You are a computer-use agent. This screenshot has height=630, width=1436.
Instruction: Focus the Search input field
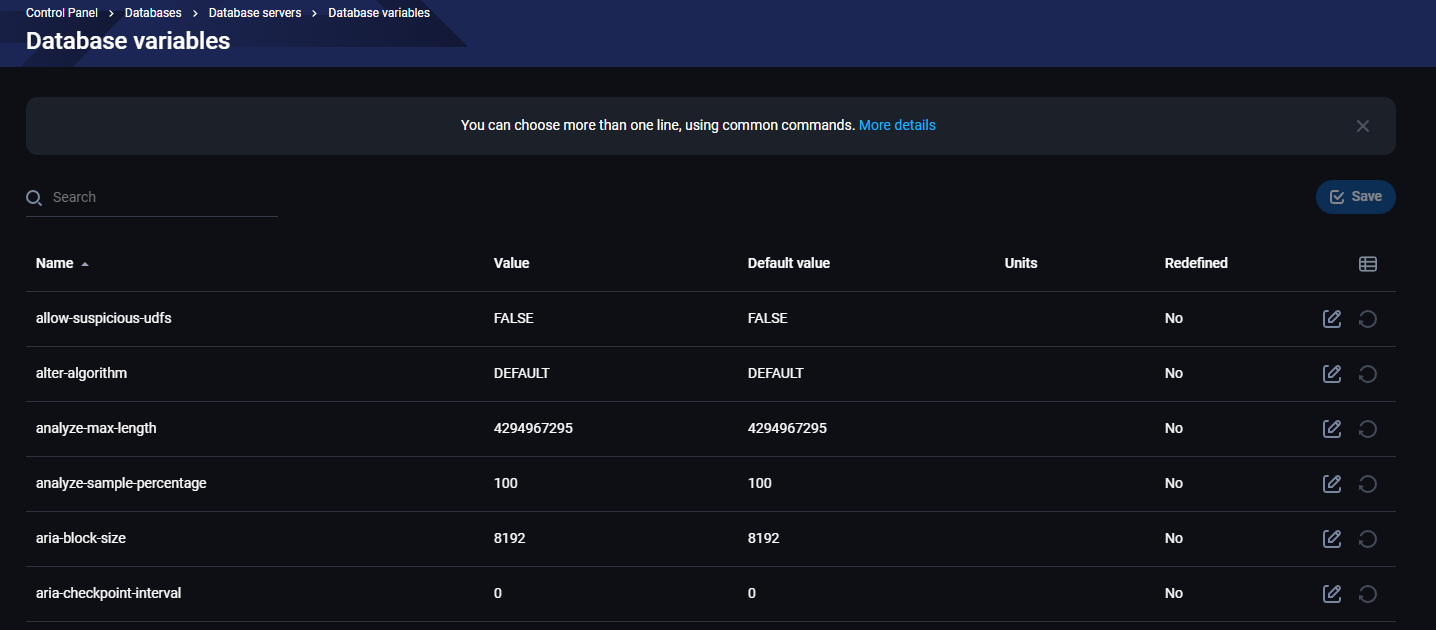[x=160, y=197]
